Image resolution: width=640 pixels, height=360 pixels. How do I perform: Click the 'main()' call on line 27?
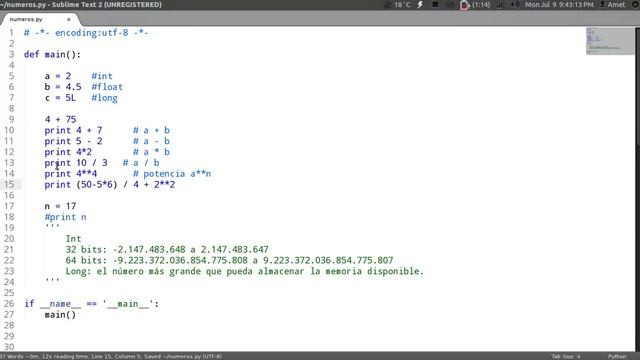point(60,315)
